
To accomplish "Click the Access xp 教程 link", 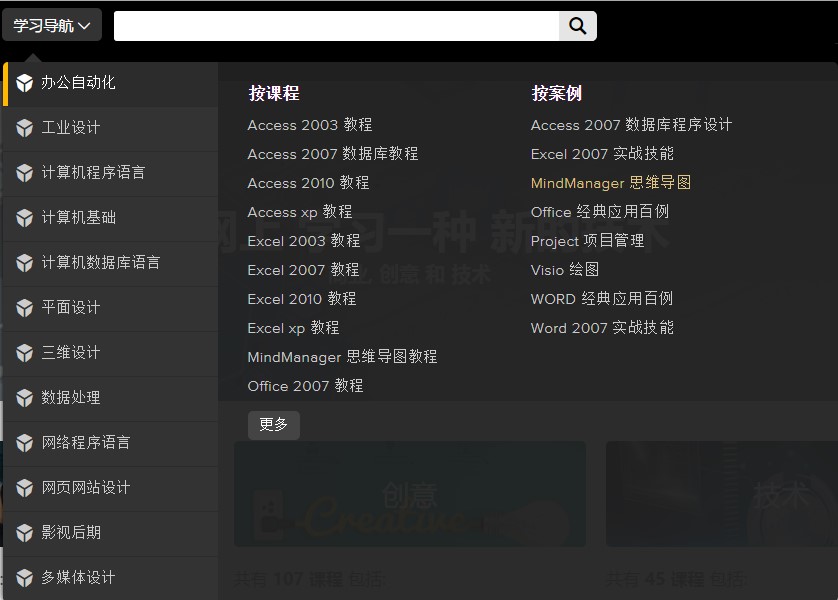I will 300,212.
